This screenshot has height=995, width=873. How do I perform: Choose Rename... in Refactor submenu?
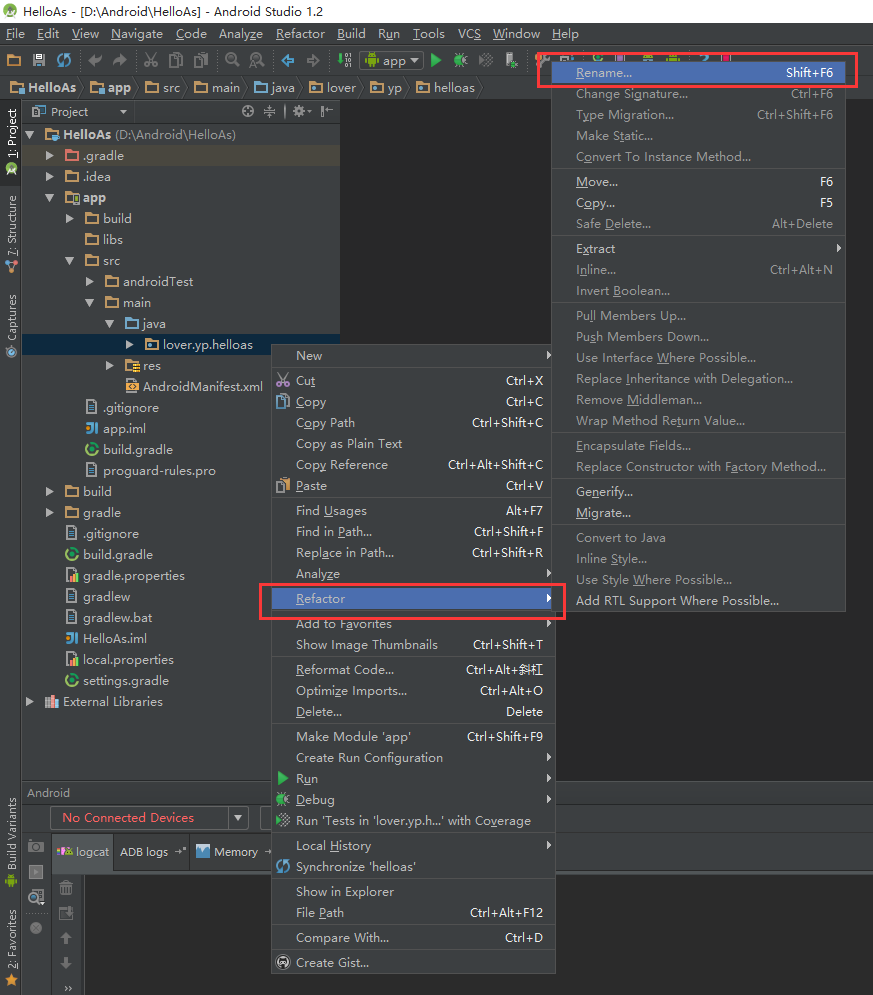(698, 73)
